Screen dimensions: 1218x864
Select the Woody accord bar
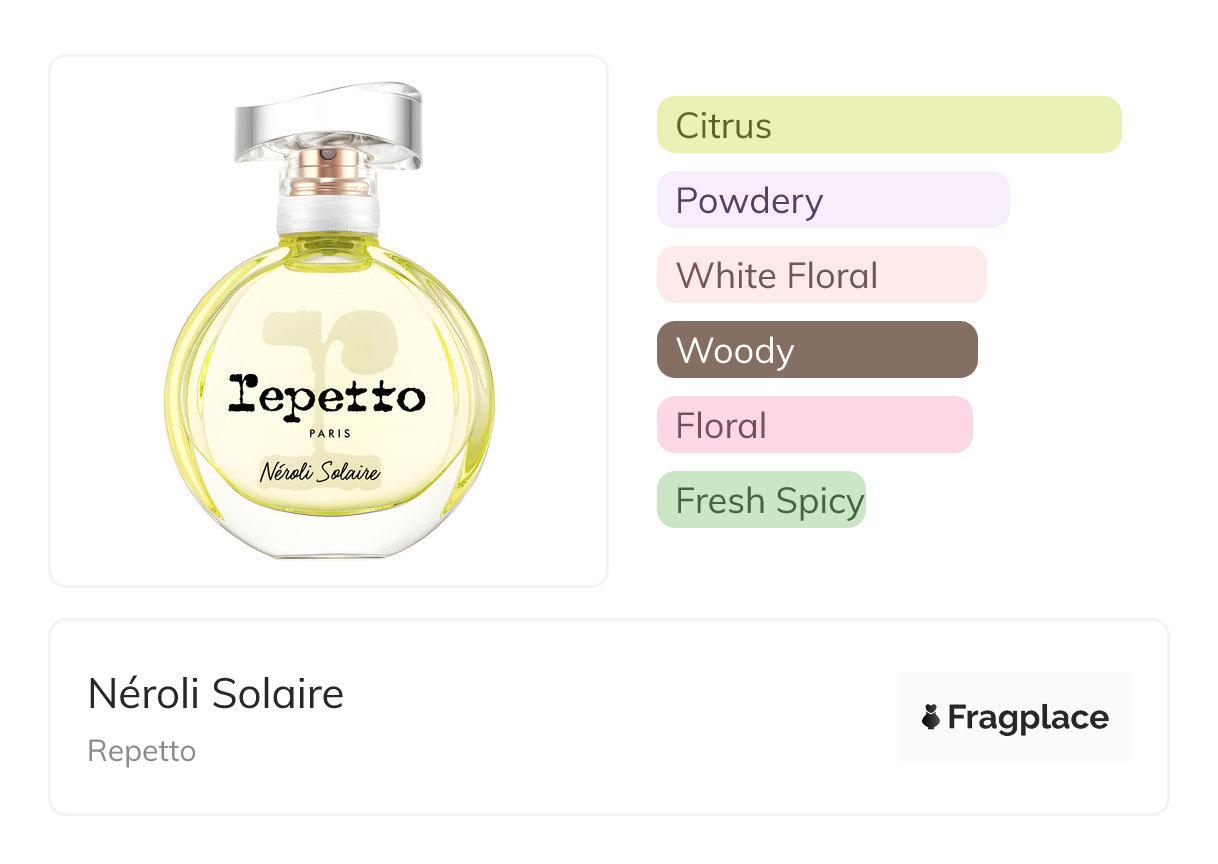(816, 350)
